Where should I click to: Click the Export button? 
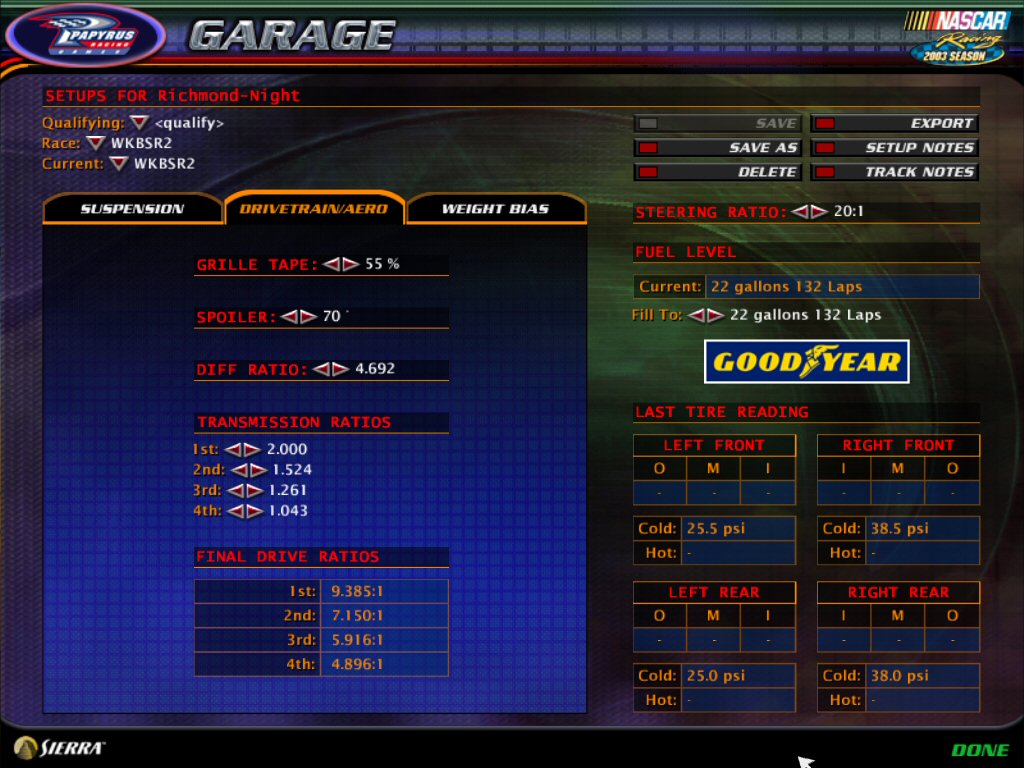click(894, 124)
